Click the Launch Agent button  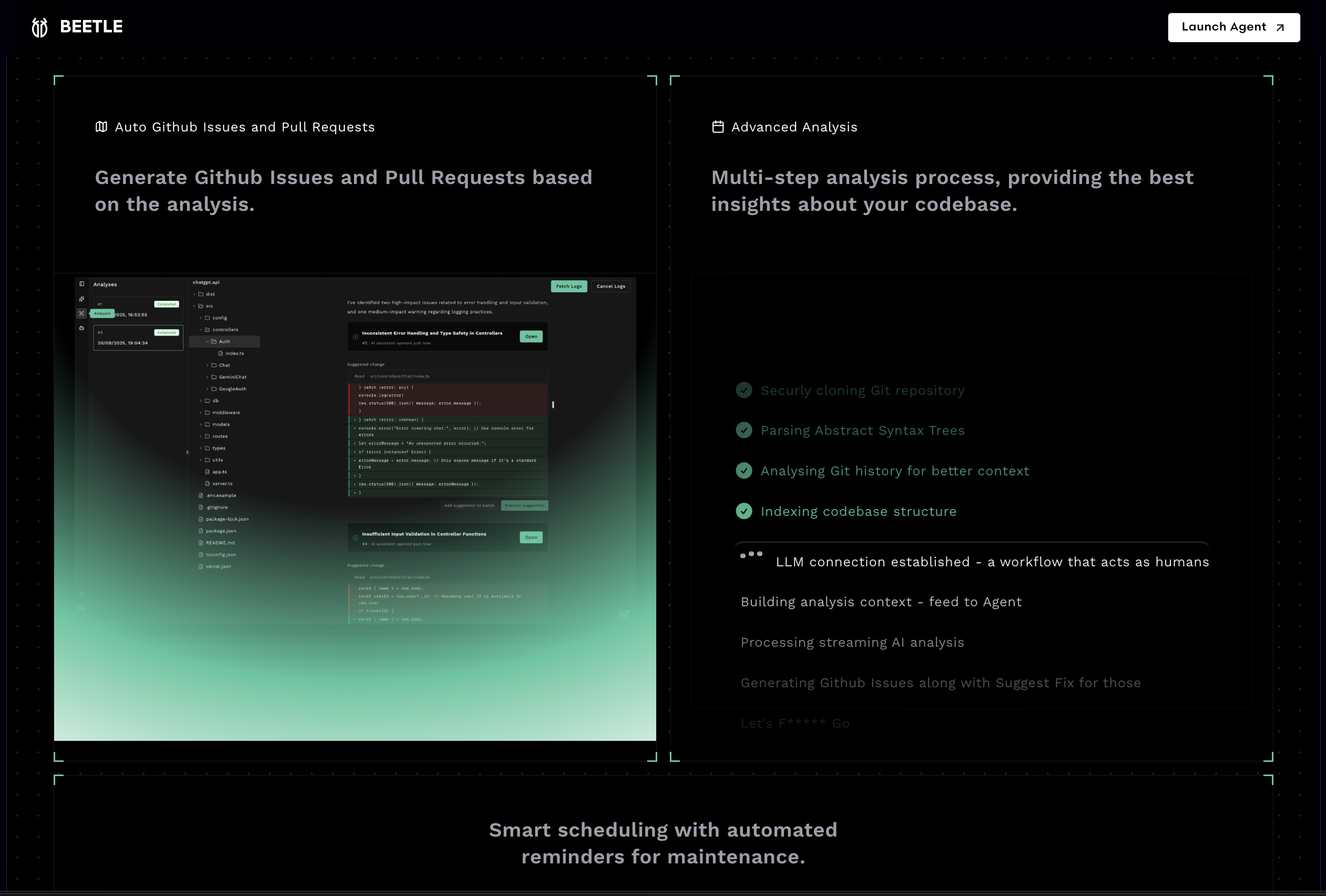(x=1233, y=27)
